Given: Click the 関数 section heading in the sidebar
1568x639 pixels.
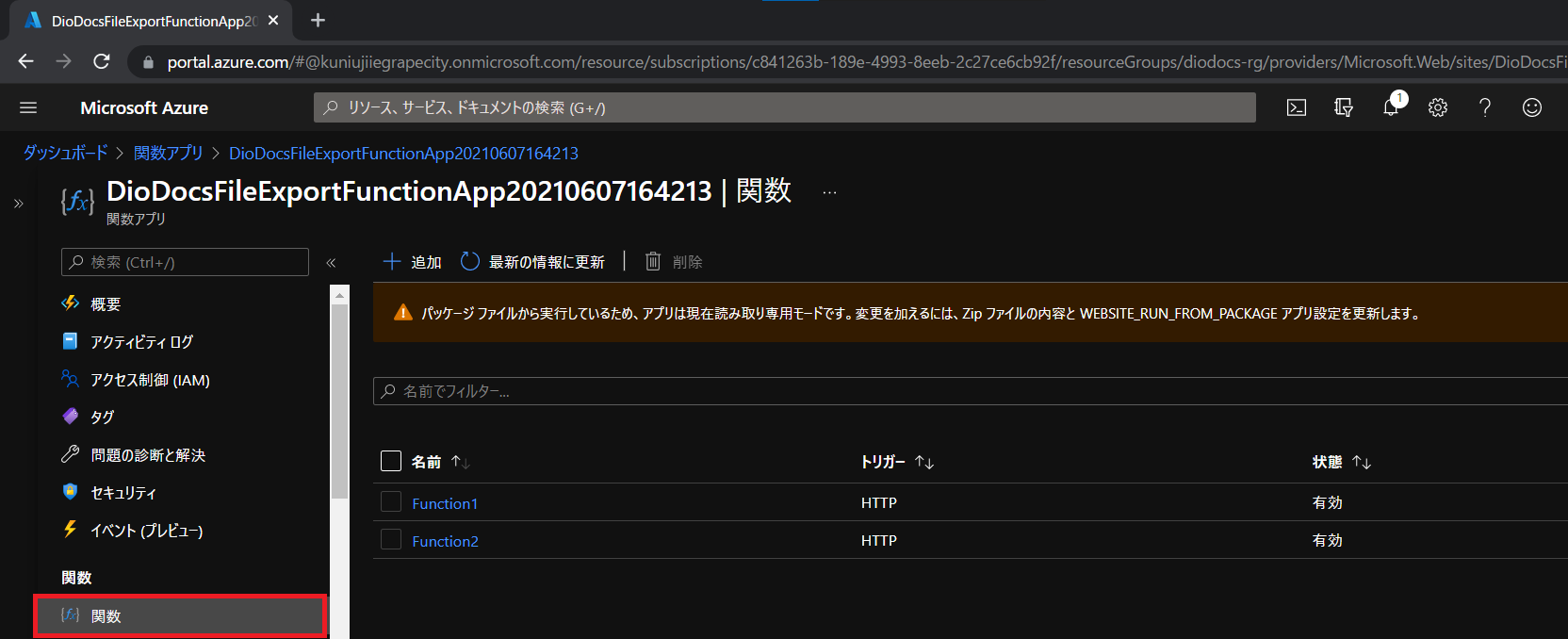Looking at the screenshot, I should pos(76,578).
